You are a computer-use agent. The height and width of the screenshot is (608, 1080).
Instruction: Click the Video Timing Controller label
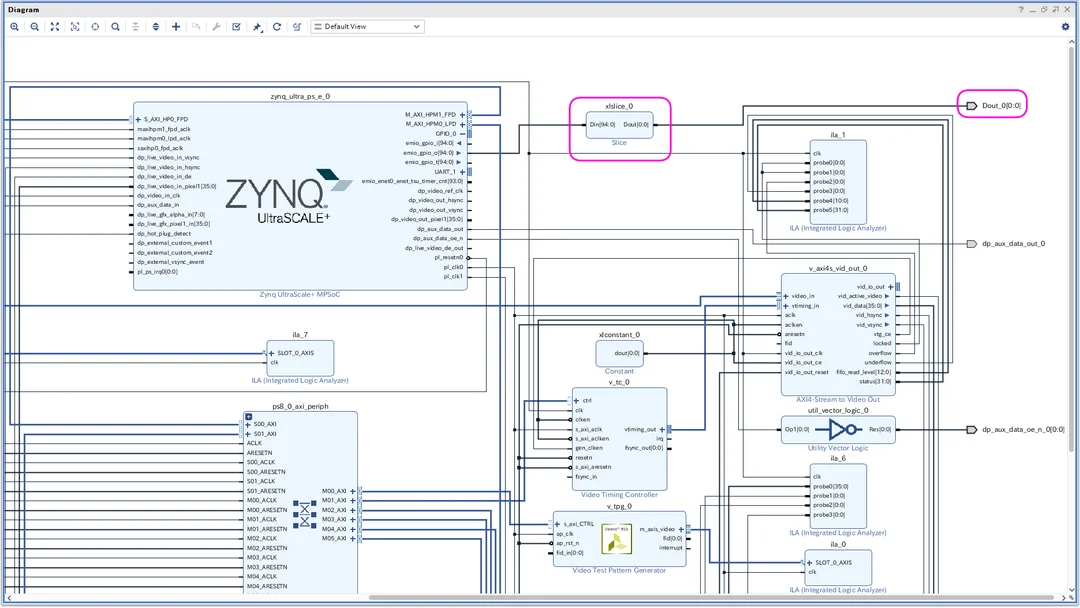[x=619, y=494]
